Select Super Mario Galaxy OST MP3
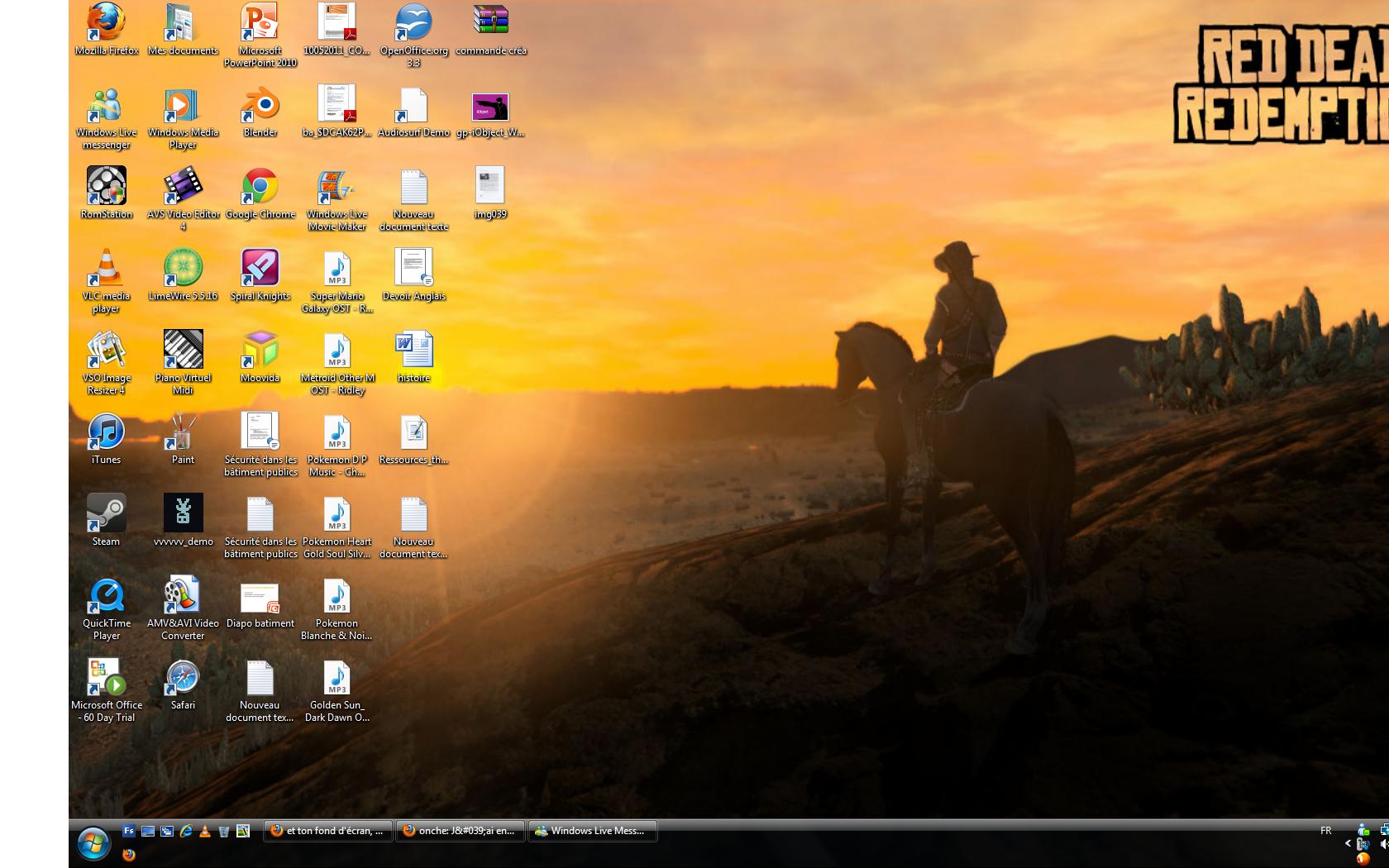 337,281
